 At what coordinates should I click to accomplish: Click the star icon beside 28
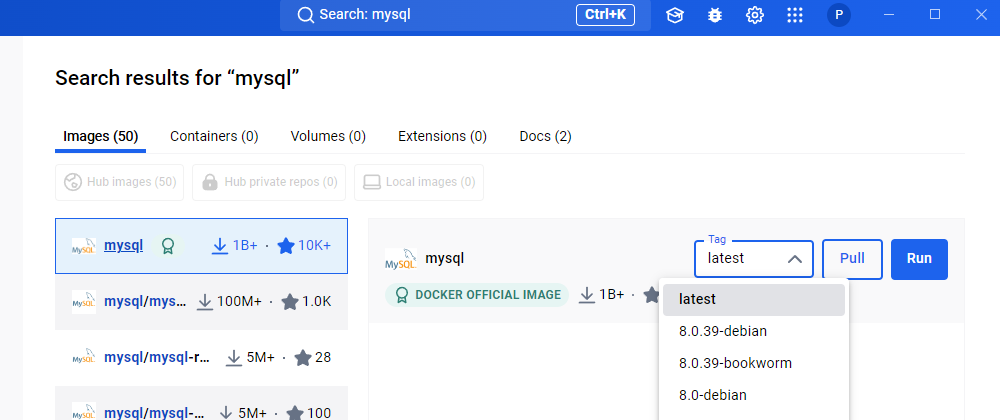(x=303, y=358)
